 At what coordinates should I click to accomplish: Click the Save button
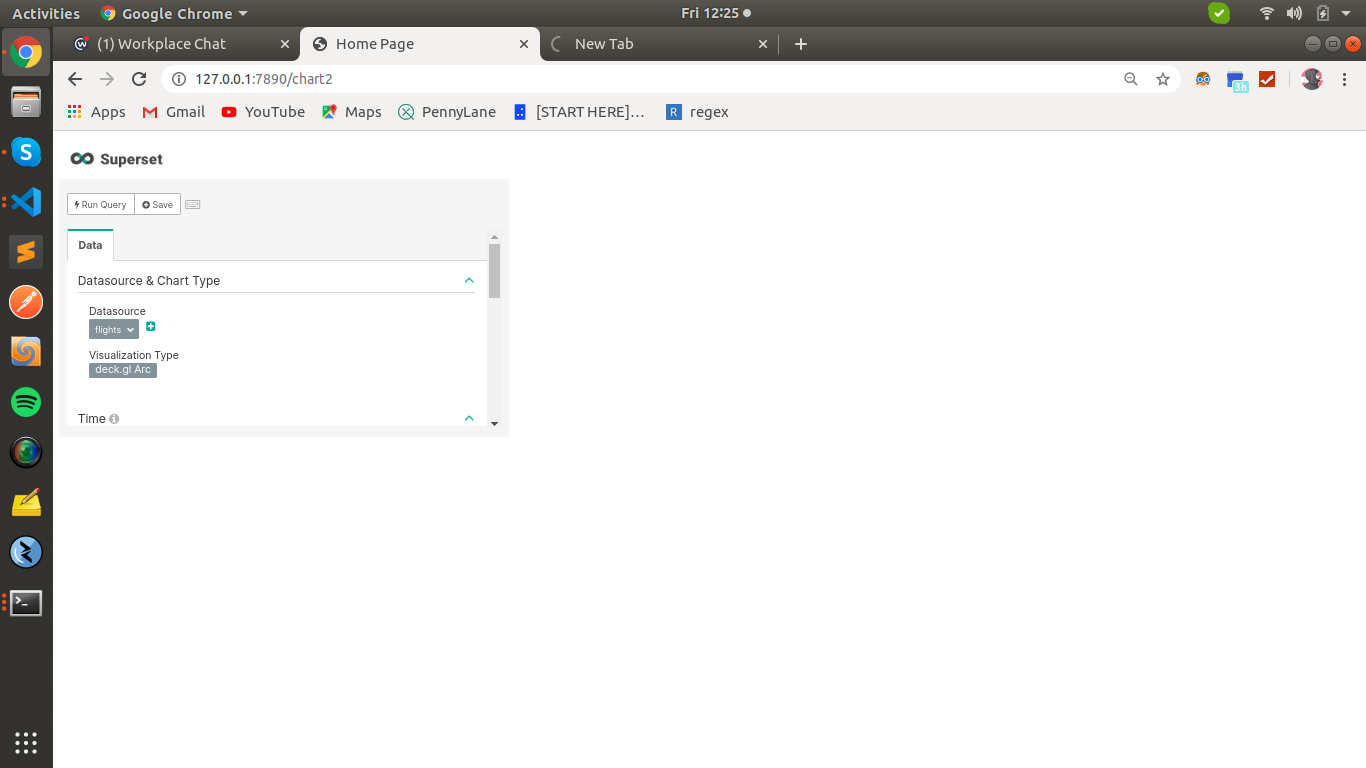coord(157,204)
